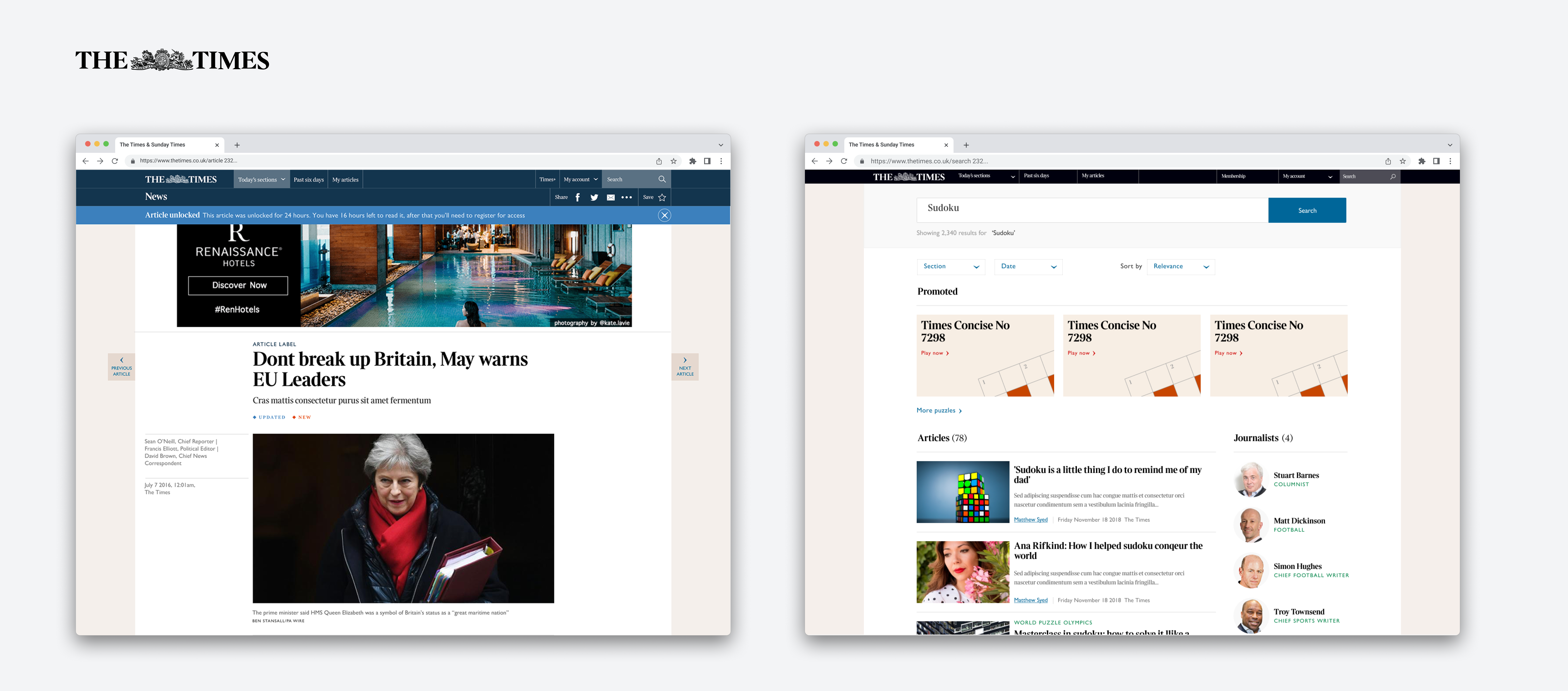The image size is (1568, 691).
Task: Go back in left browser window
Action: [x=85, y=161]
